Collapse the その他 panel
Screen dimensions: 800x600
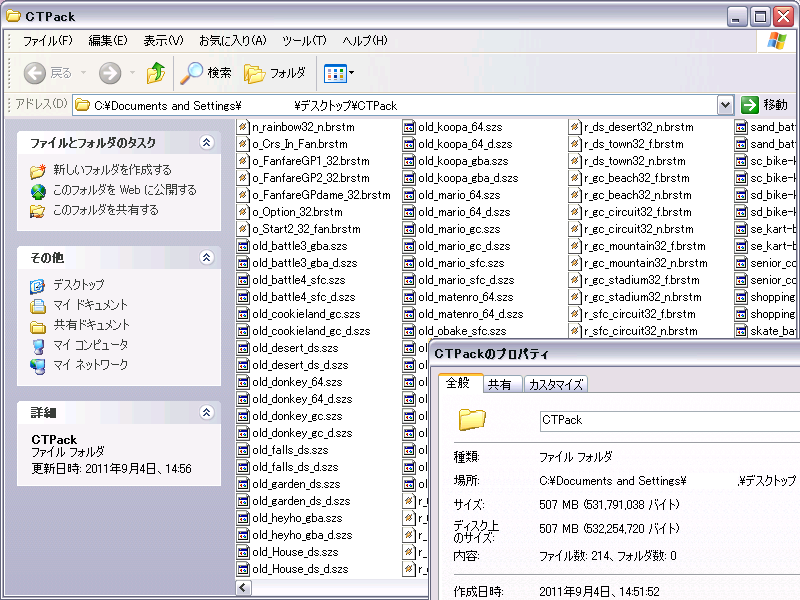tap(206, 257)
